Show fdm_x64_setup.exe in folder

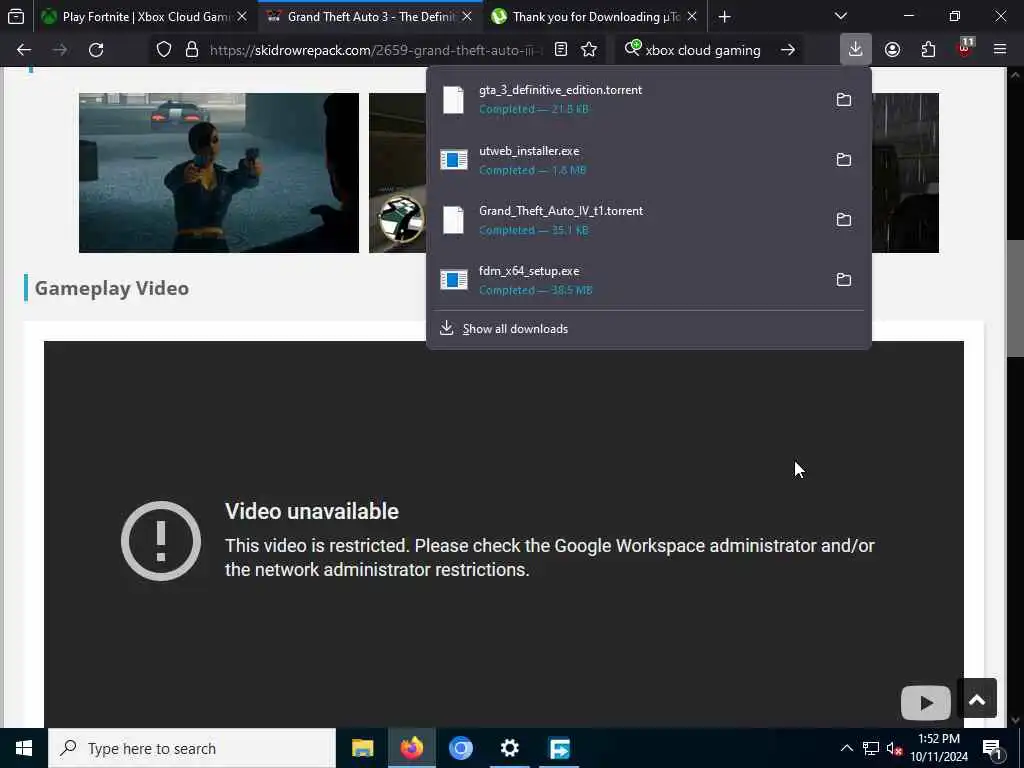pos(844,280)
